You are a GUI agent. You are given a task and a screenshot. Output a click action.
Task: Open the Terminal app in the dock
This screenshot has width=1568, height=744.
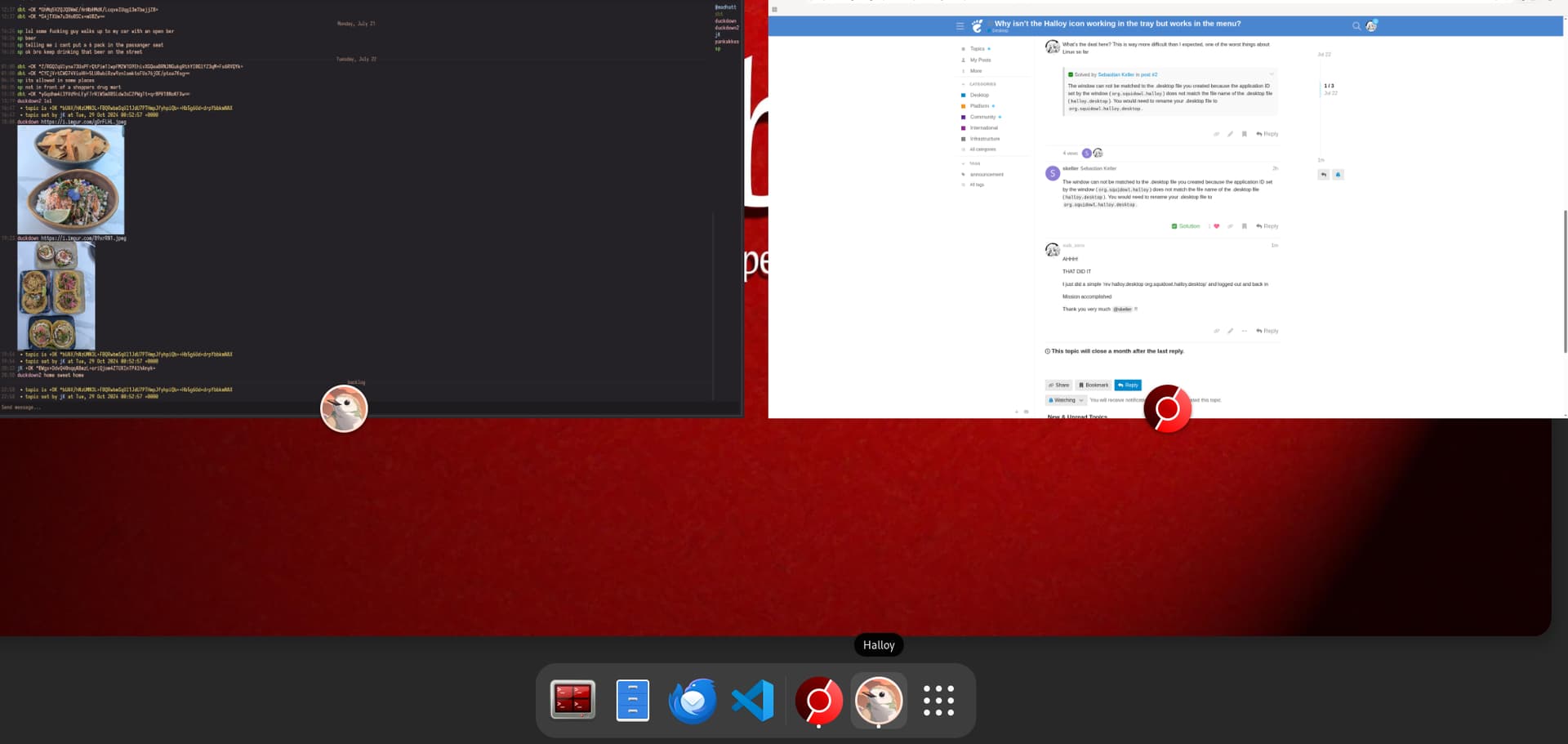pos(572,700)
